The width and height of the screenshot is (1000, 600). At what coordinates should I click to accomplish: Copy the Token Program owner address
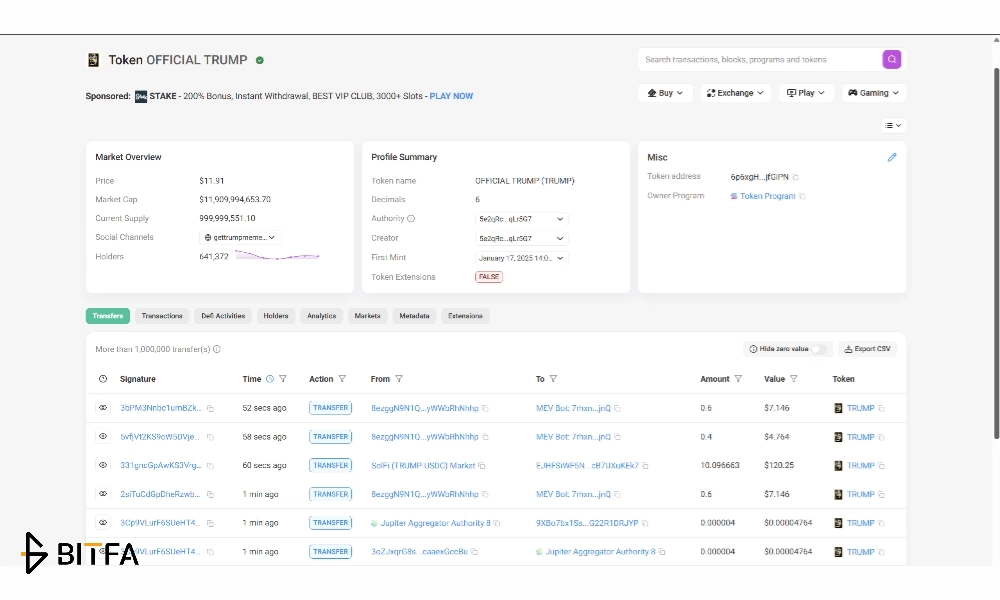tap(802, 196)
